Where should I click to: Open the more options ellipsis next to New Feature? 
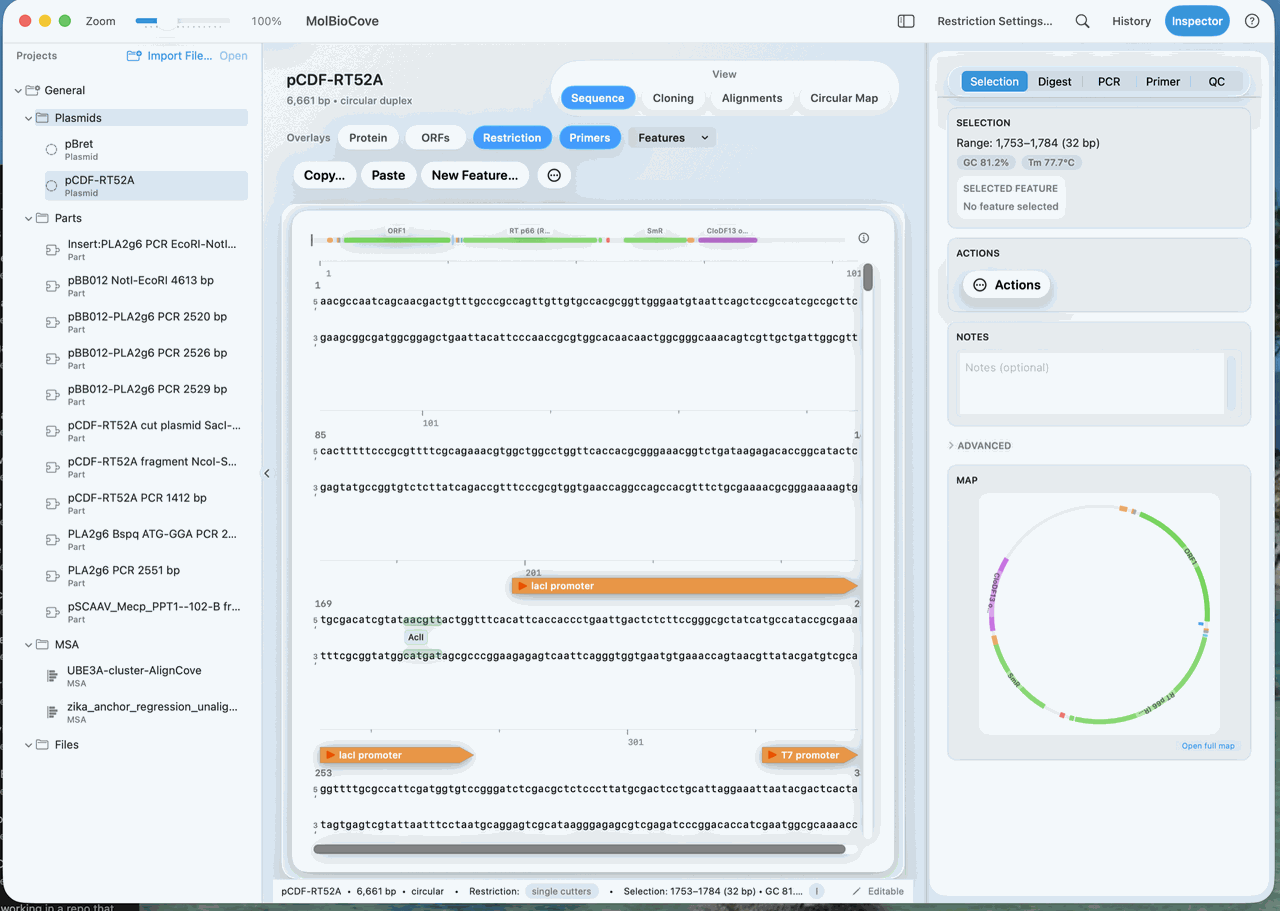tap(554, 175)
